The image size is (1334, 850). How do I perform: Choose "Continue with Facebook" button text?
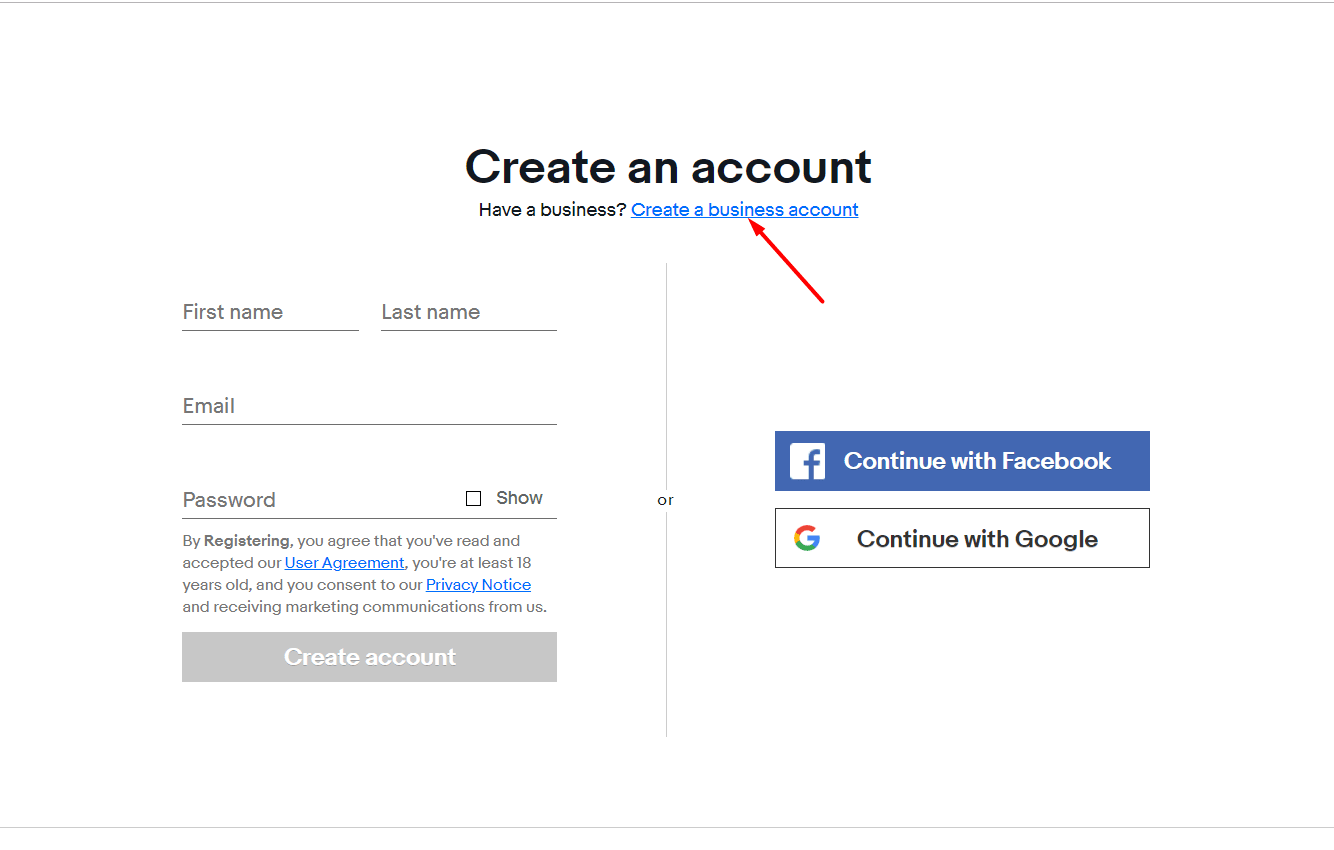(977, 461)
